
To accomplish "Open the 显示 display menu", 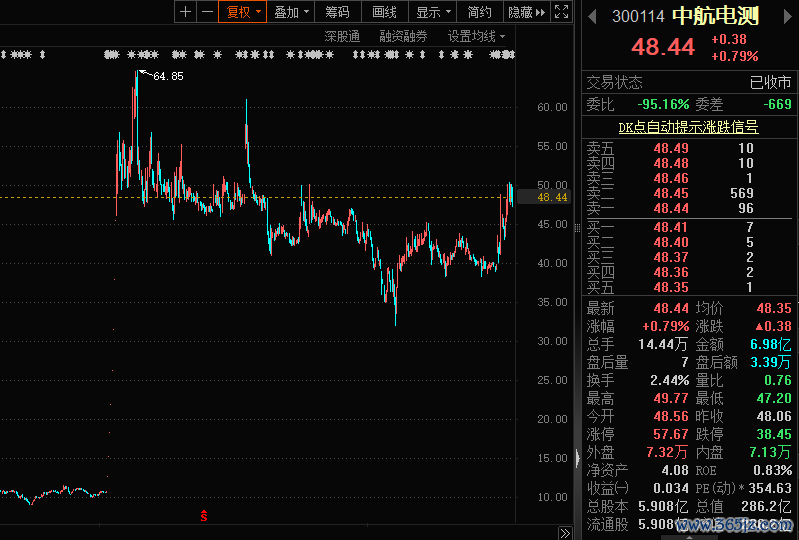I will click(x=433, y=12).
